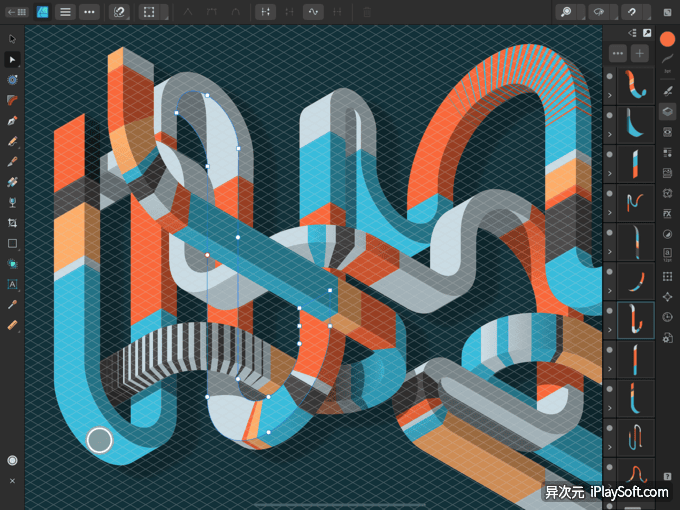Hide the blue curved wedge layer
This screenshot has width=680, height=510.
pyautogui.click(x=609, y=115)
